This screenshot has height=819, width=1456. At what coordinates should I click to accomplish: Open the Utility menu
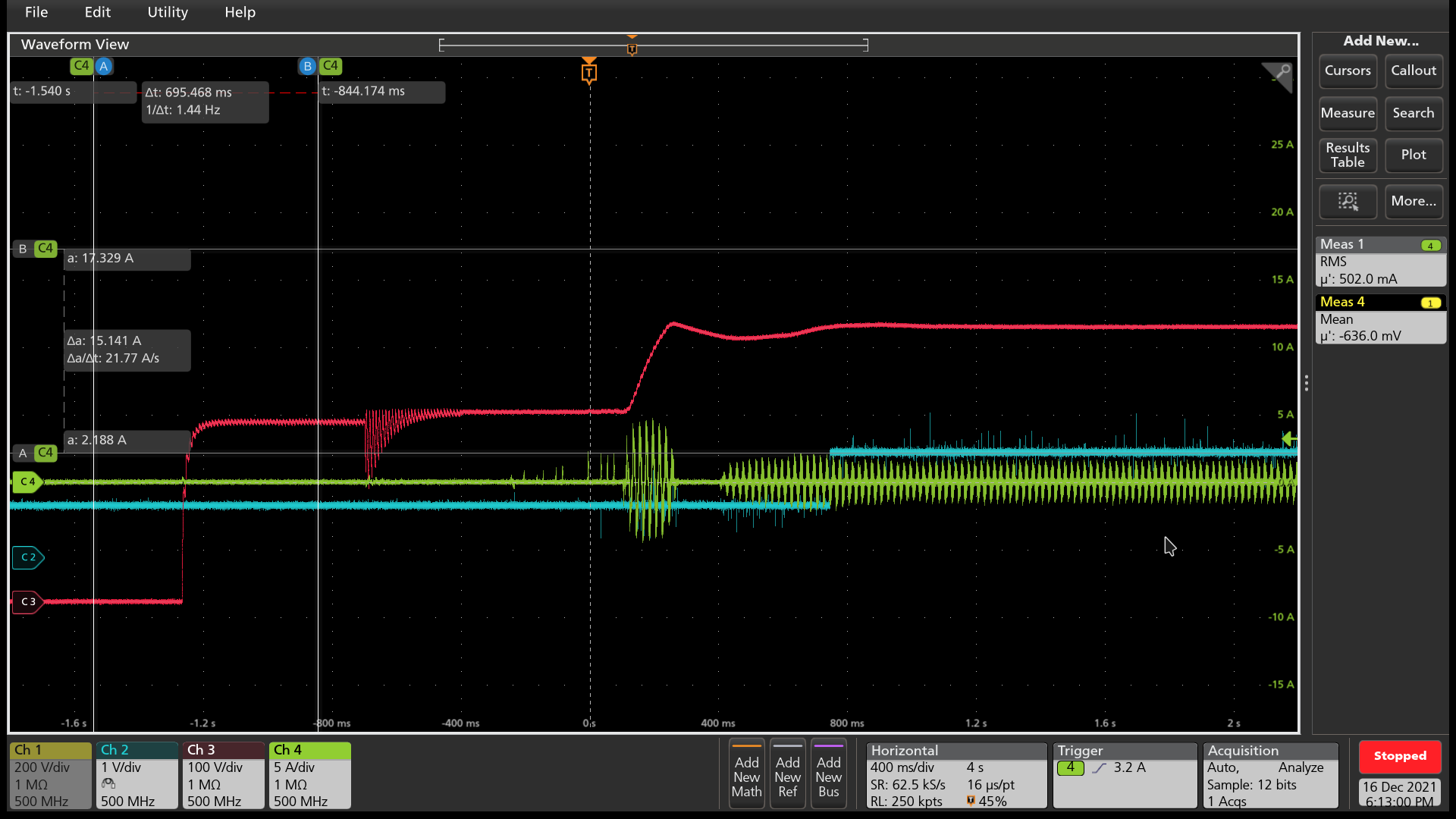click(x=168, y=12)
